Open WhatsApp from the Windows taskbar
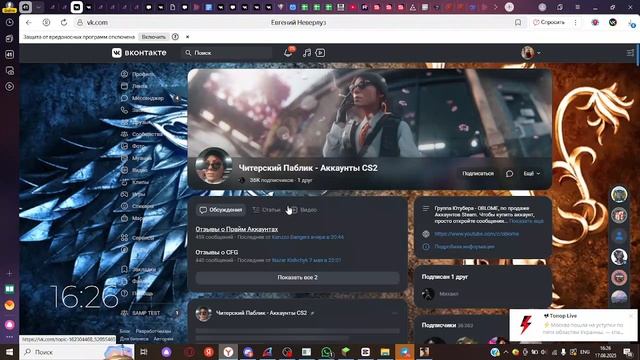 click(326, 352)
